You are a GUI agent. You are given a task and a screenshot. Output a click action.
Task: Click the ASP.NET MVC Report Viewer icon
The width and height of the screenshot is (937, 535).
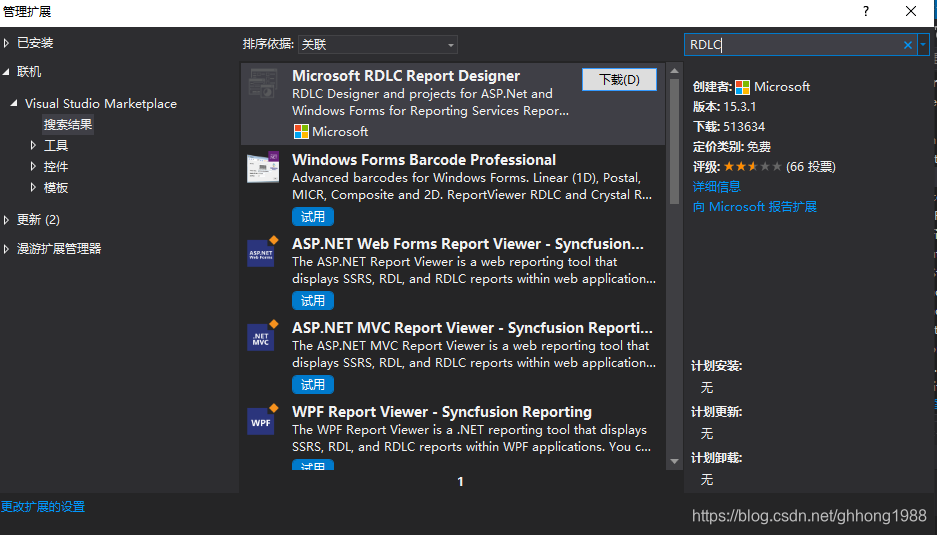point(263,336)
